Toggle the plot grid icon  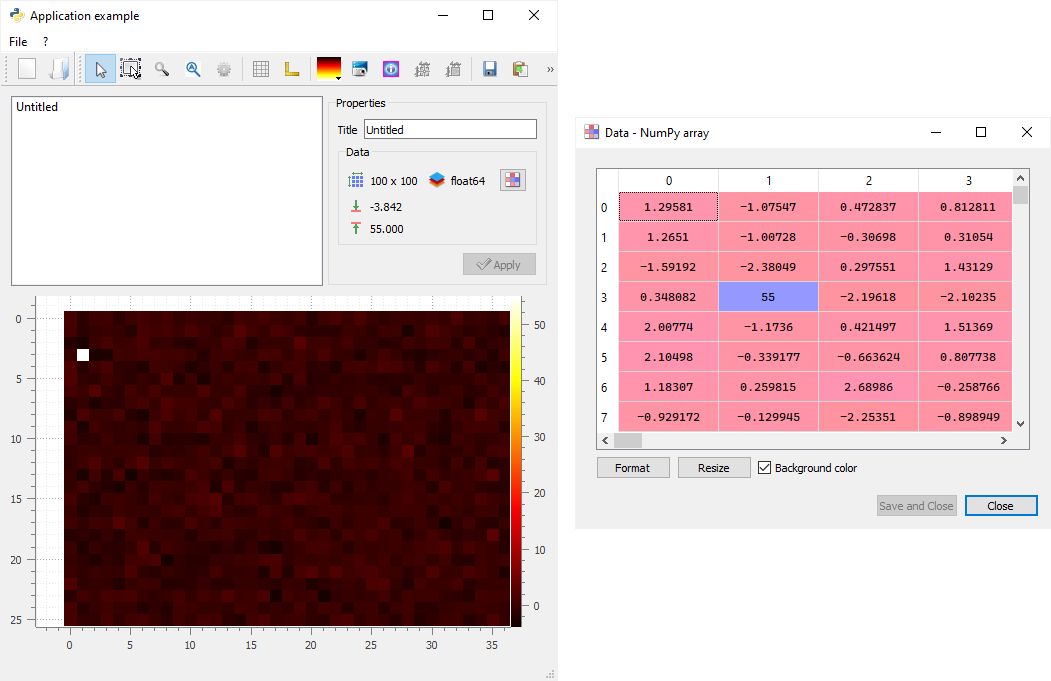pyautogui.click(x=261, y=69)
